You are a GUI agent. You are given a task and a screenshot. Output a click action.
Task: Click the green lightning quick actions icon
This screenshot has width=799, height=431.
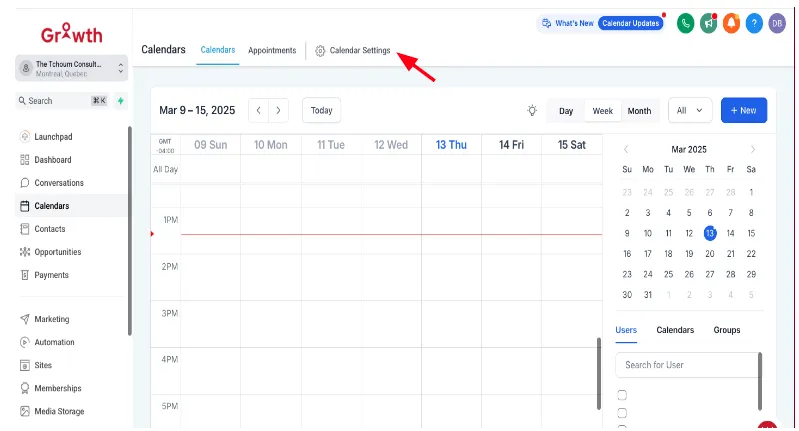tap(121, 101)
